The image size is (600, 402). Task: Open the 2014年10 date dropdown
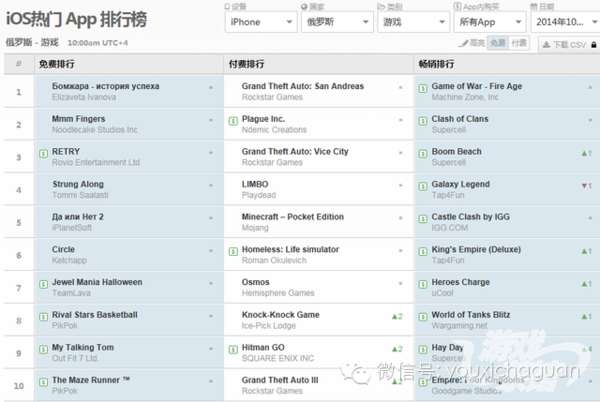[566, 22]
